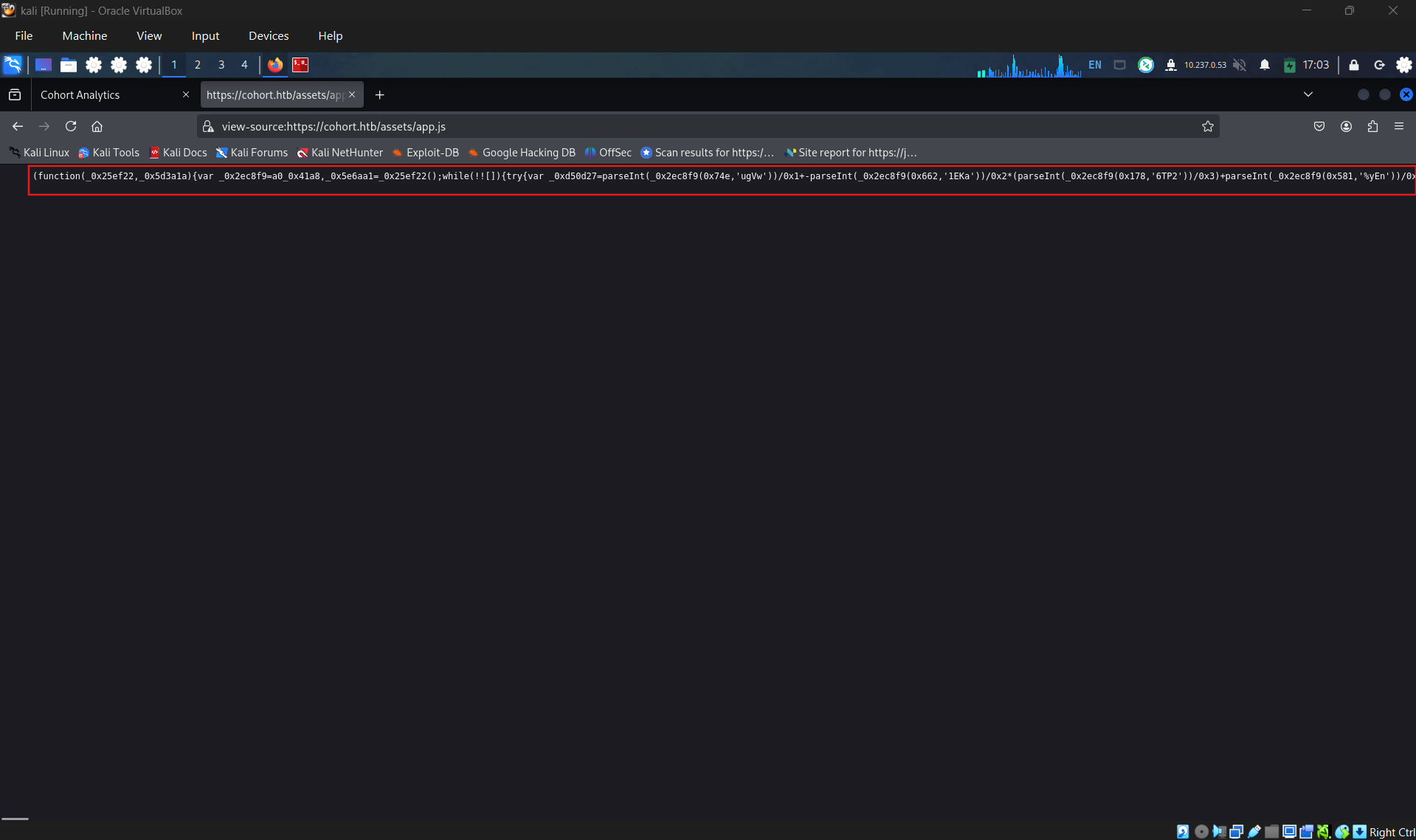Open the Devices menu
Screen dimensions: 1416x840
[x=269, y=35]
